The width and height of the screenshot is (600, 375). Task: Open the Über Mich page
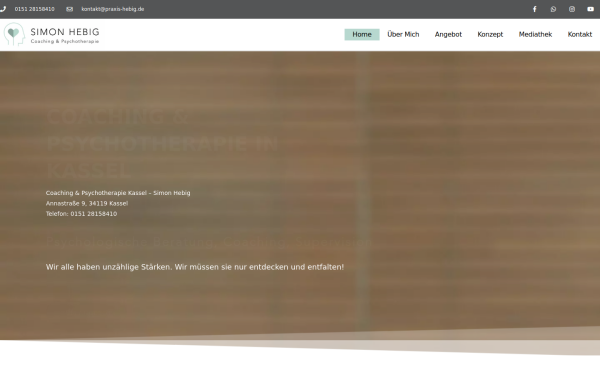[x=403, y=34]
